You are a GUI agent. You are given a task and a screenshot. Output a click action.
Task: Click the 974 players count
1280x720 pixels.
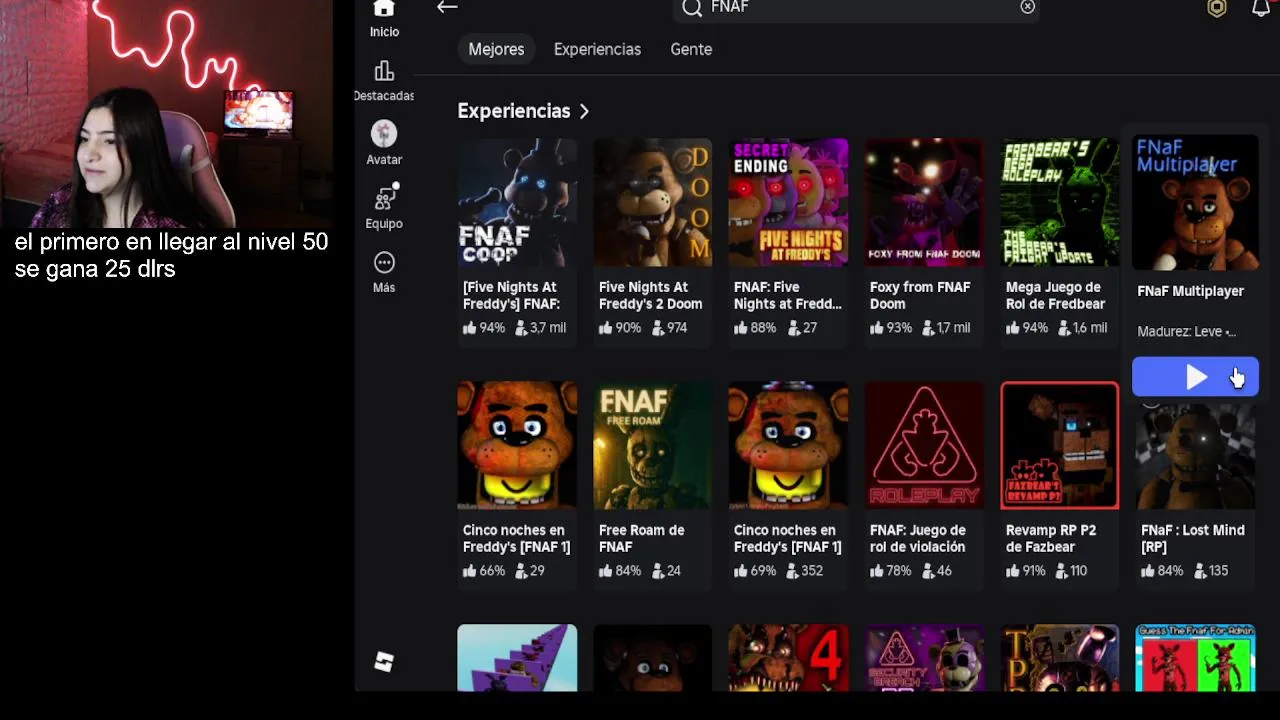pyautogui.click(x=671, y=328)
